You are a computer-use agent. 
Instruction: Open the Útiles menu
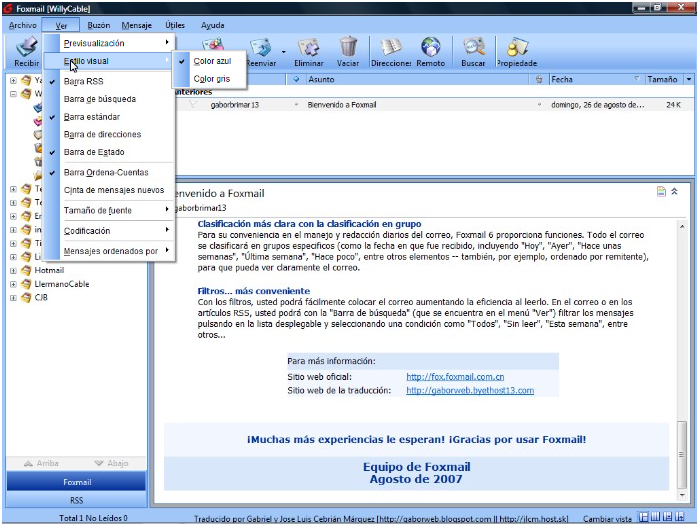click(175, 25)
